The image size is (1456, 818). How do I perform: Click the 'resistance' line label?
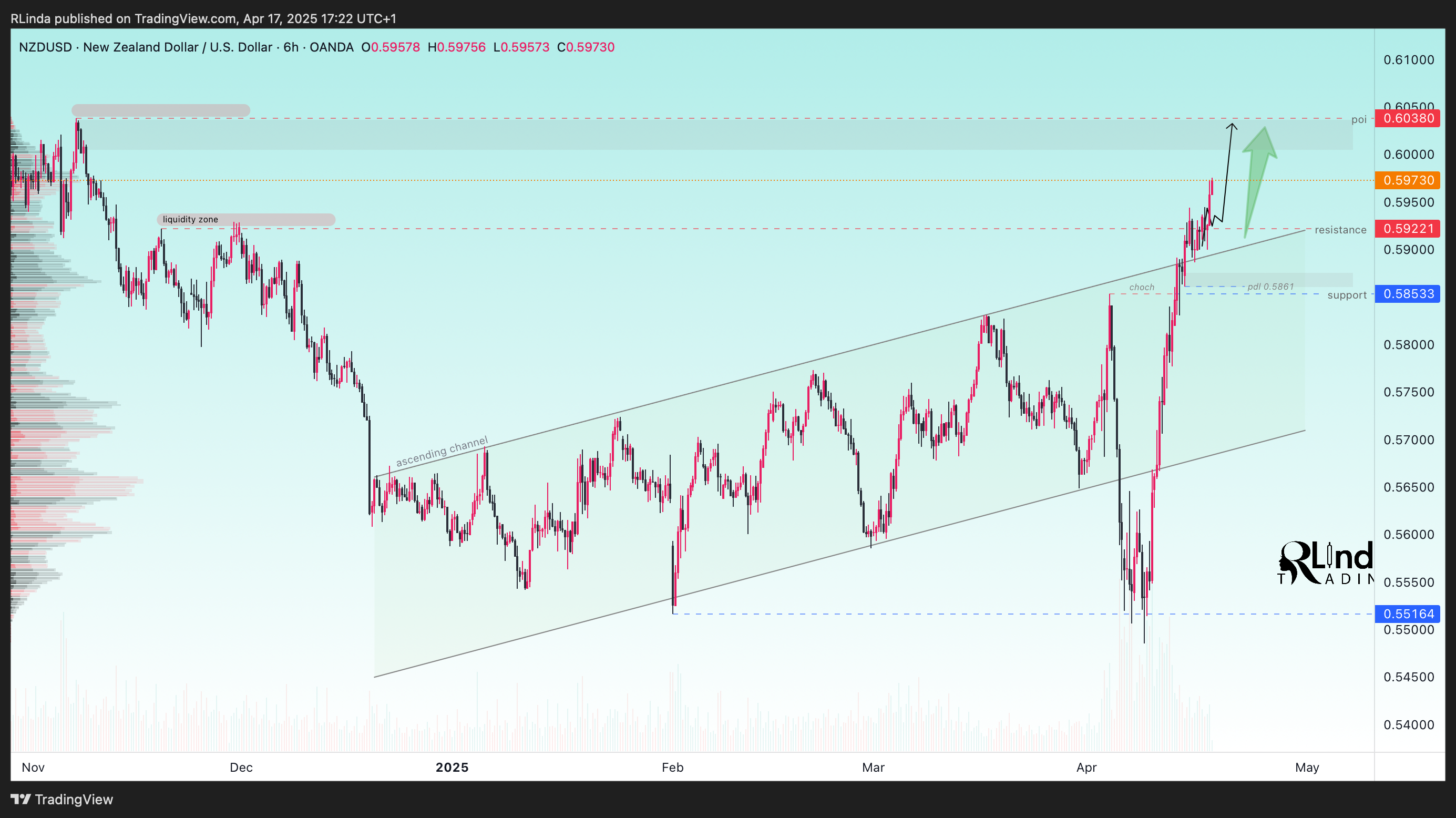pyautogui.click(x=1340, y=230)
